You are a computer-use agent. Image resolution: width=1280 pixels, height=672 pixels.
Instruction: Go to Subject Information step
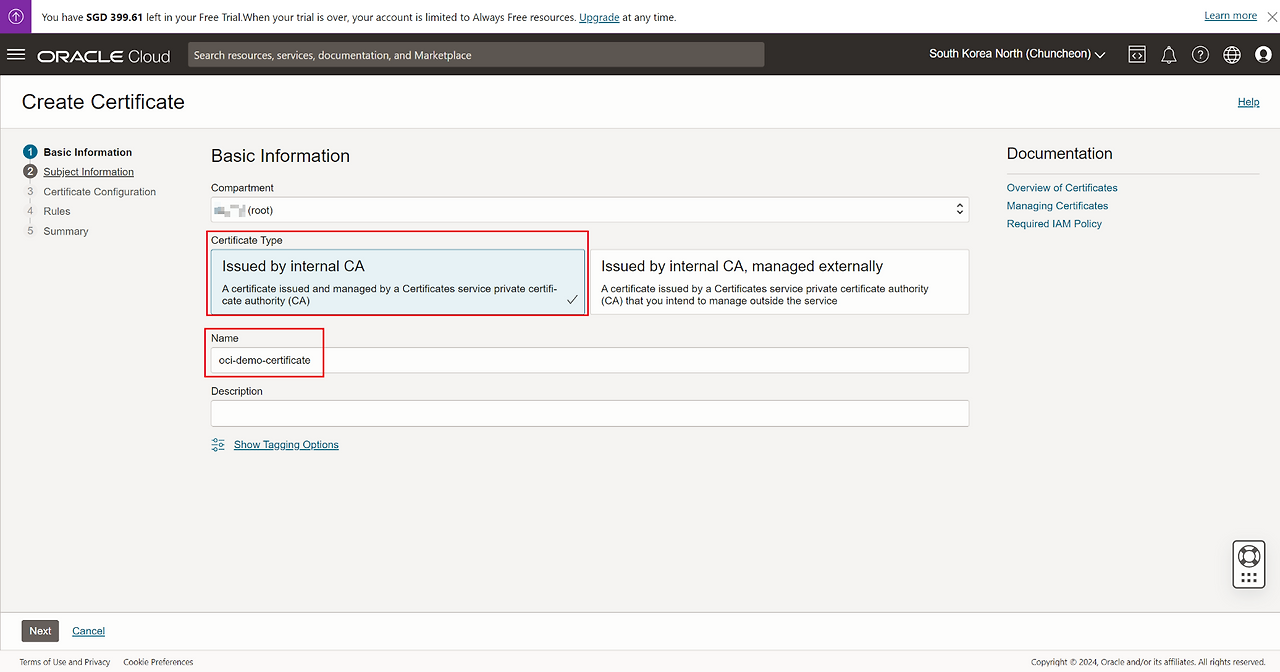88,172
